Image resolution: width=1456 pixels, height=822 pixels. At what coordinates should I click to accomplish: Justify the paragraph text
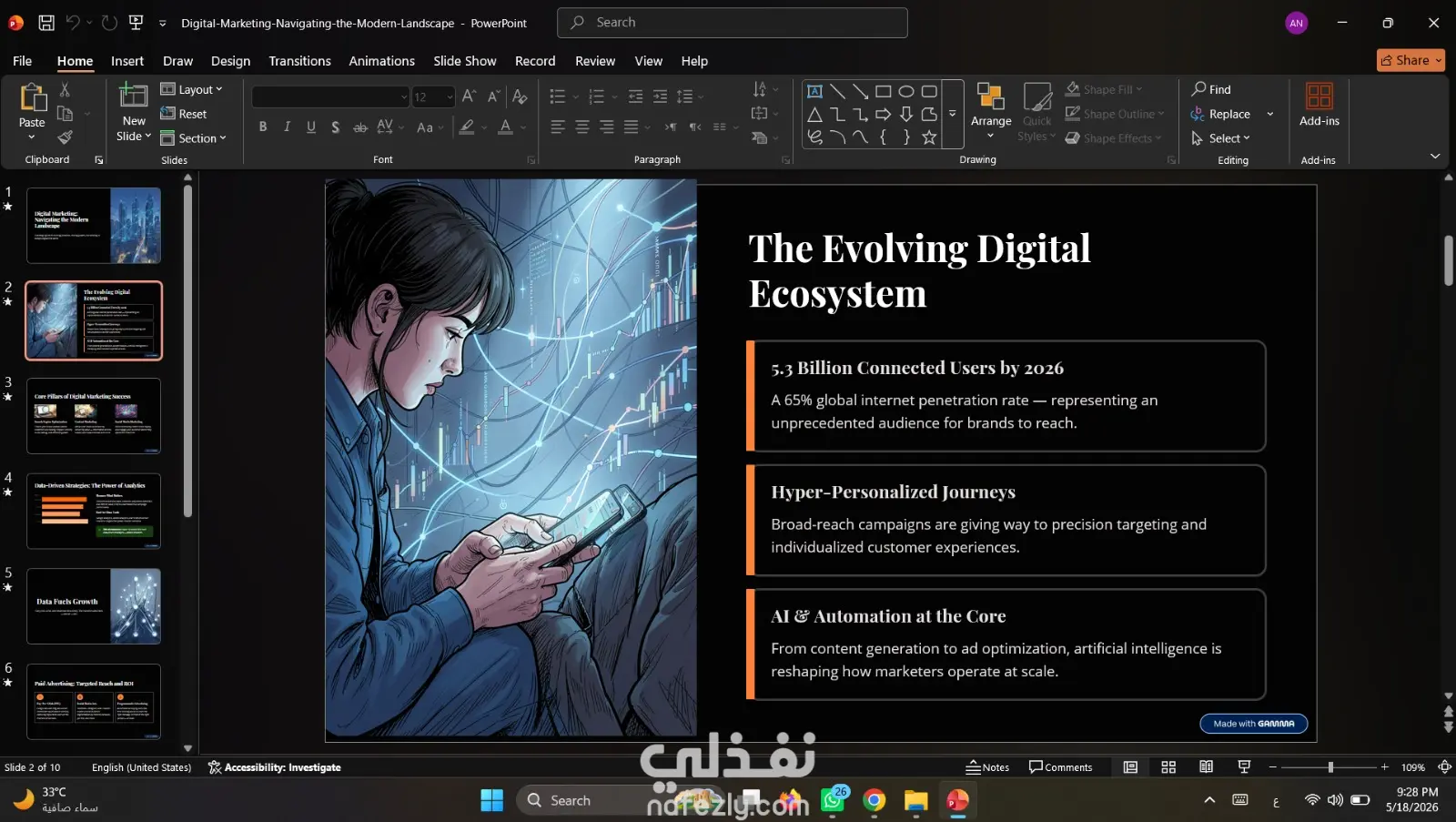[631, 127]
